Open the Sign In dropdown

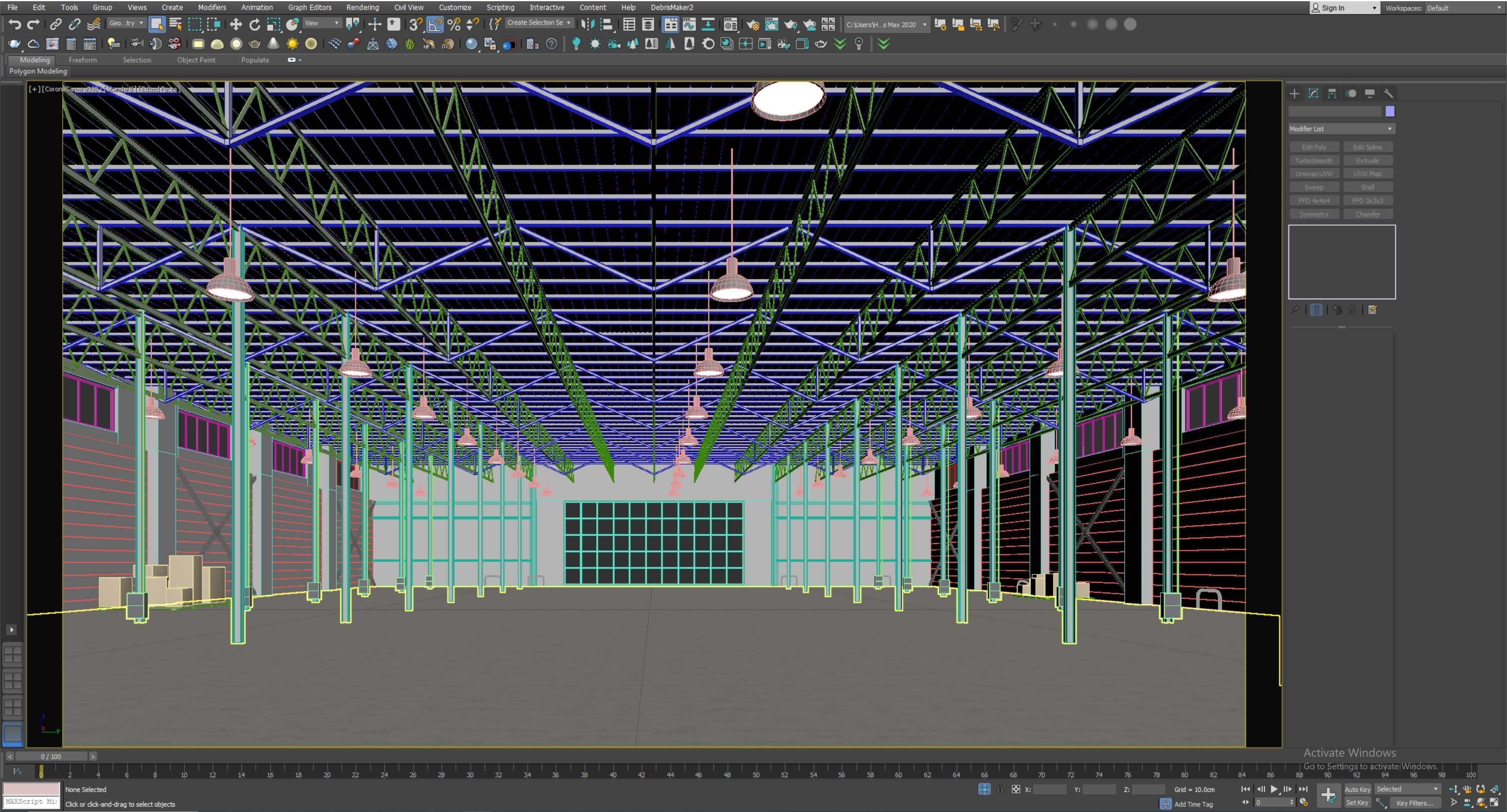[x=1345, y=7]
